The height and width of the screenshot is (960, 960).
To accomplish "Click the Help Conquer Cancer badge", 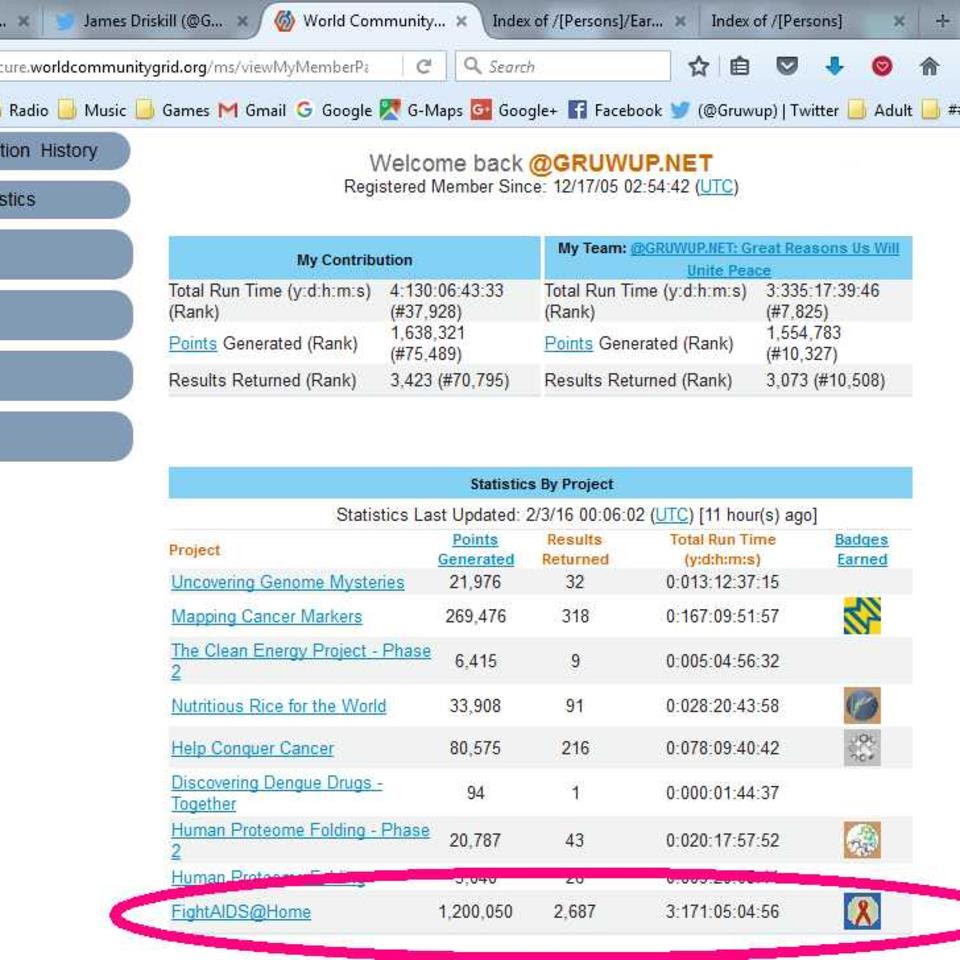I will (862, 748).
